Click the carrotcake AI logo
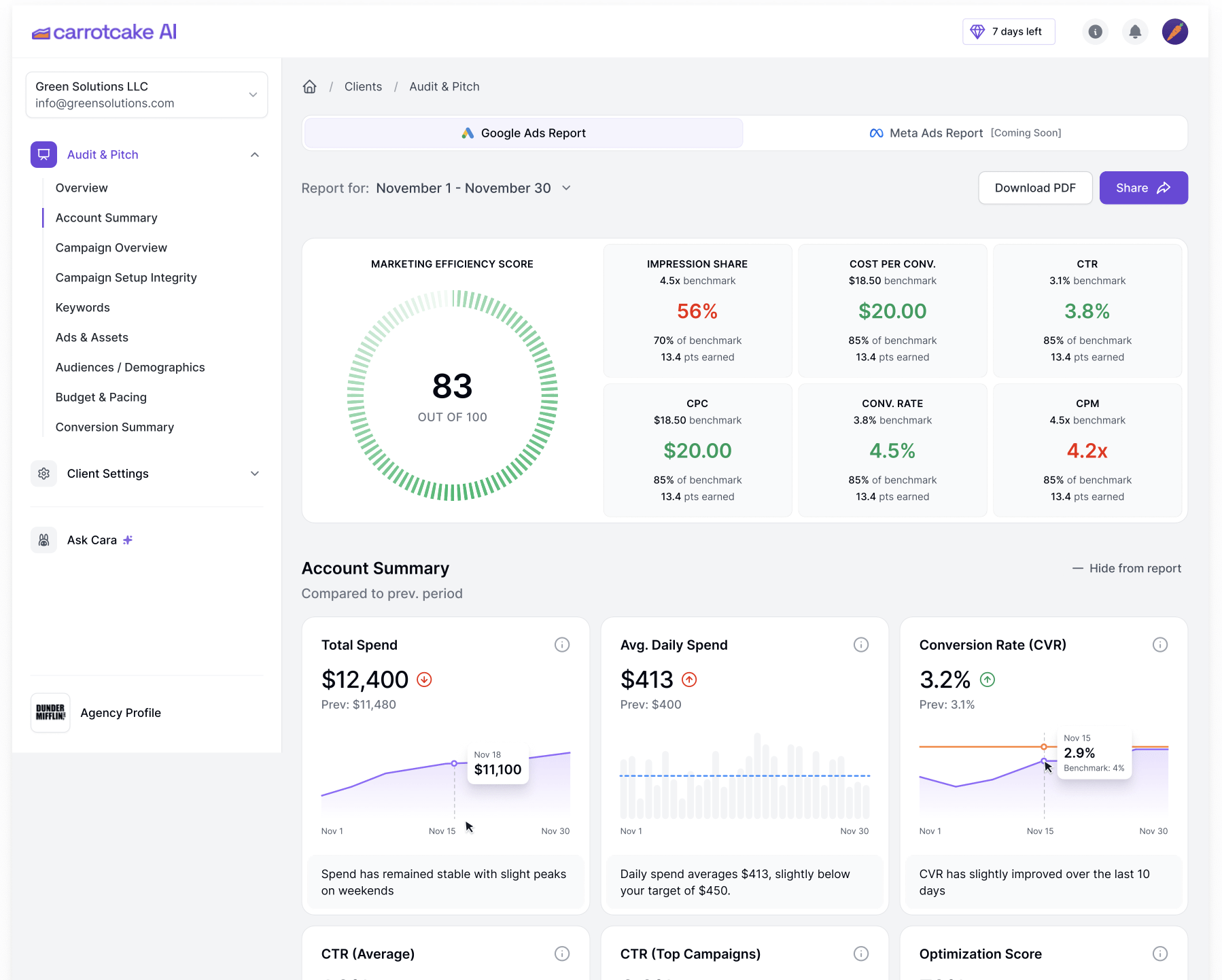Viewport: 1222px width, 980px height. click(105, 32)
